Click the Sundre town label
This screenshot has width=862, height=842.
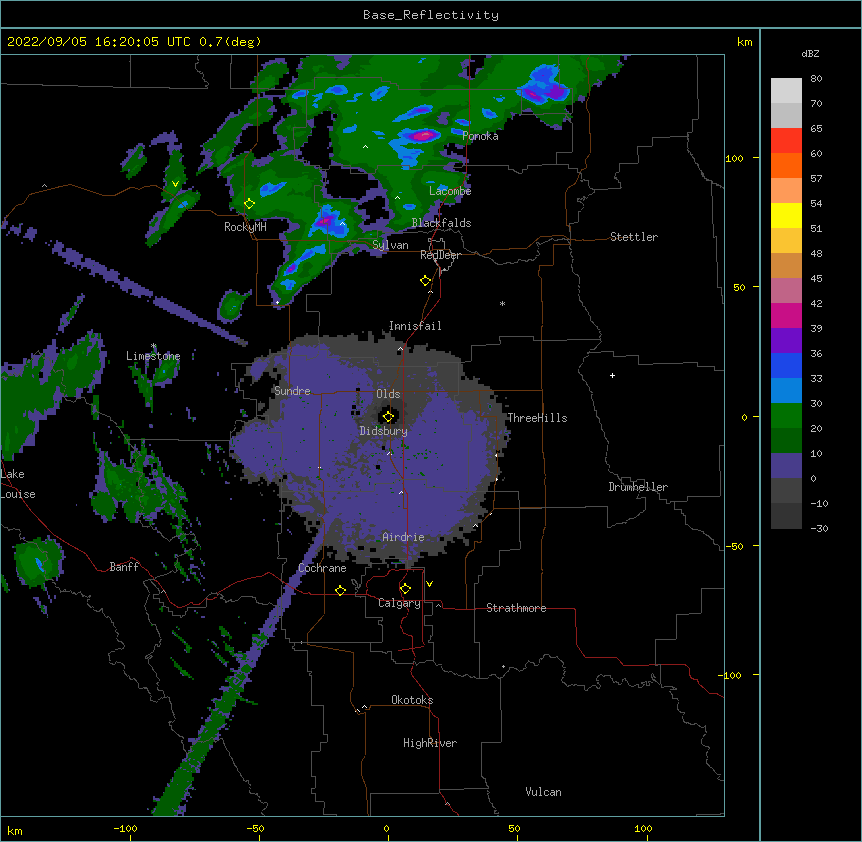(292, 391)
